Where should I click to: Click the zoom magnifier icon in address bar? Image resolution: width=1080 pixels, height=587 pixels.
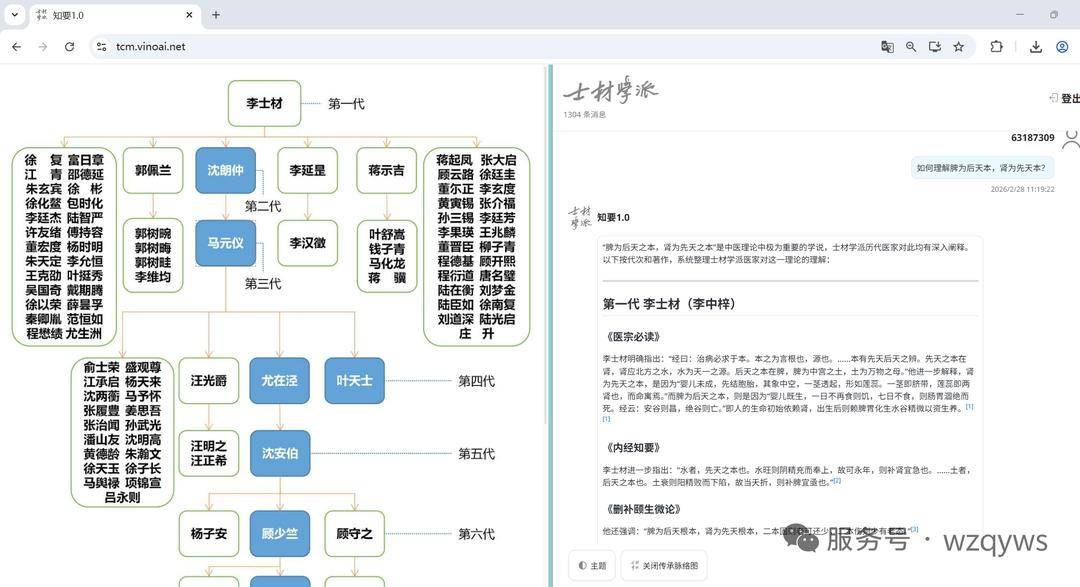point(911,47)
